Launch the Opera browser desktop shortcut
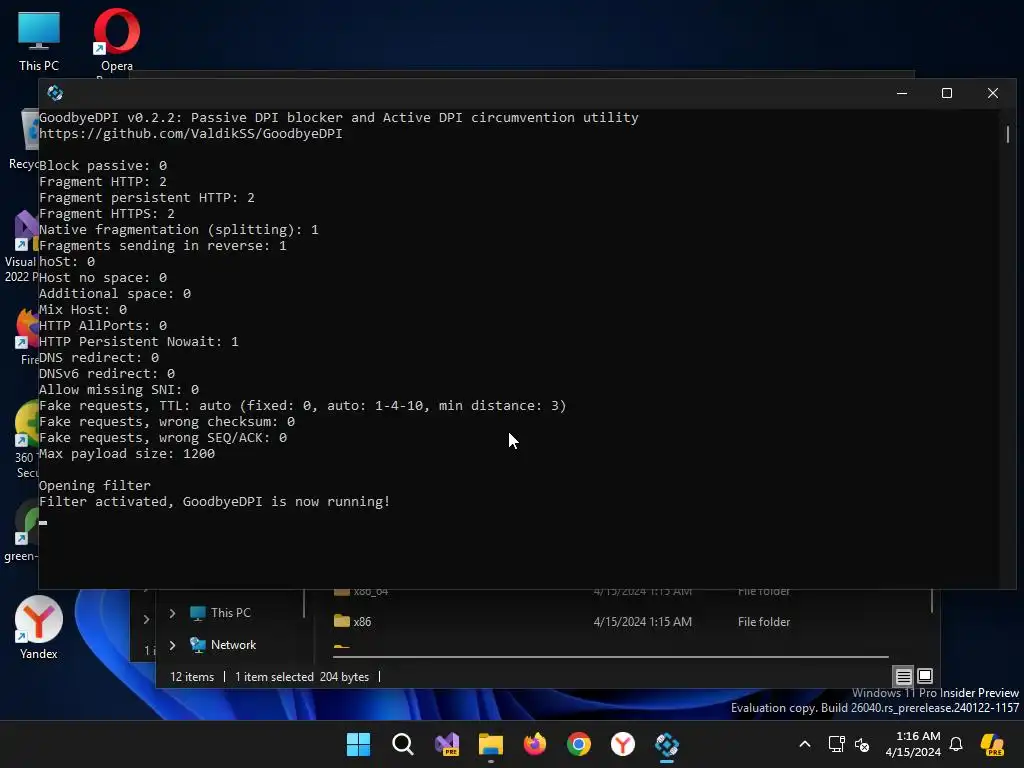This screenshot has height=768, width=1024. tap(117, 40)
